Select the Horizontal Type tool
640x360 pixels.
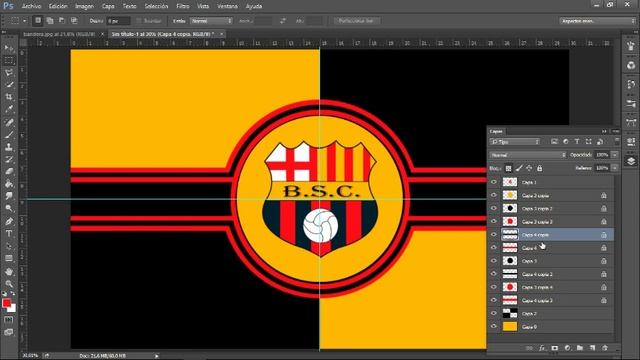[9, 234]
